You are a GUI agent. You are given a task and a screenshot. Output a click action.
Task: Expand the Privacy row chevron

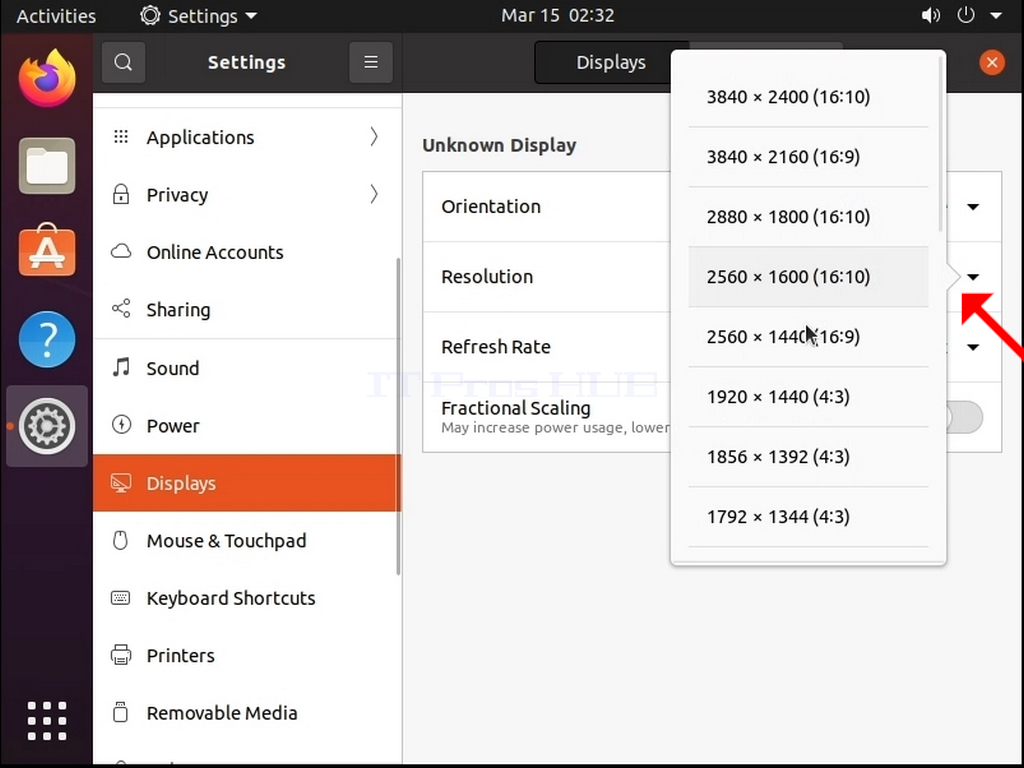click(374, 194)
